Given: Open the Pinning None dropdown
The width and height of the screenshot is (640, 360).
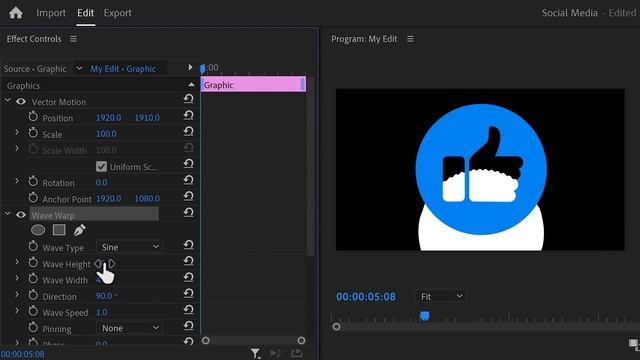Looking at the screenshot, I should pos(129,328).
